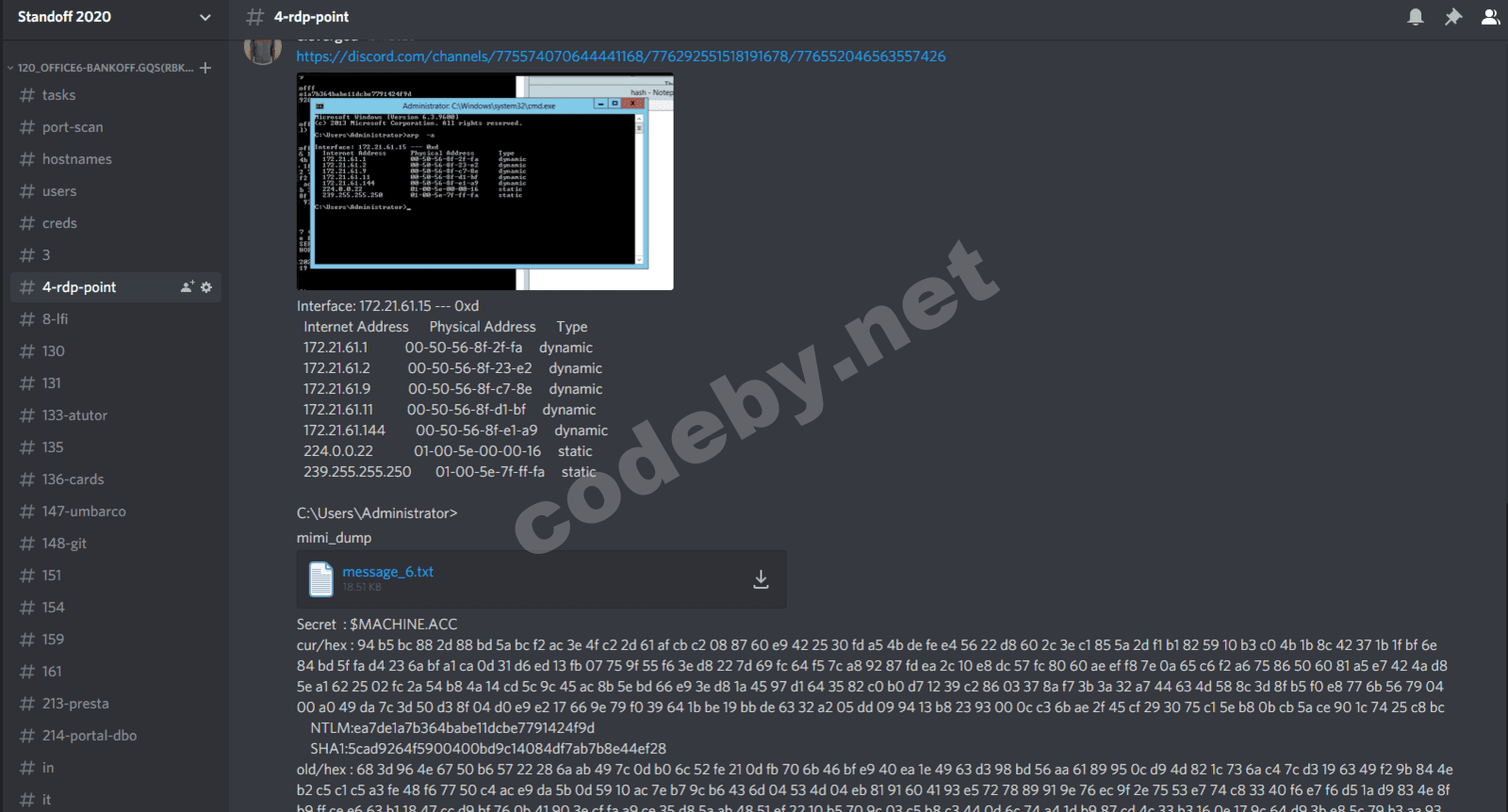This screenshot has width=1508, height=812.
Task: Open the 151 channel
Action: [115, 576]
